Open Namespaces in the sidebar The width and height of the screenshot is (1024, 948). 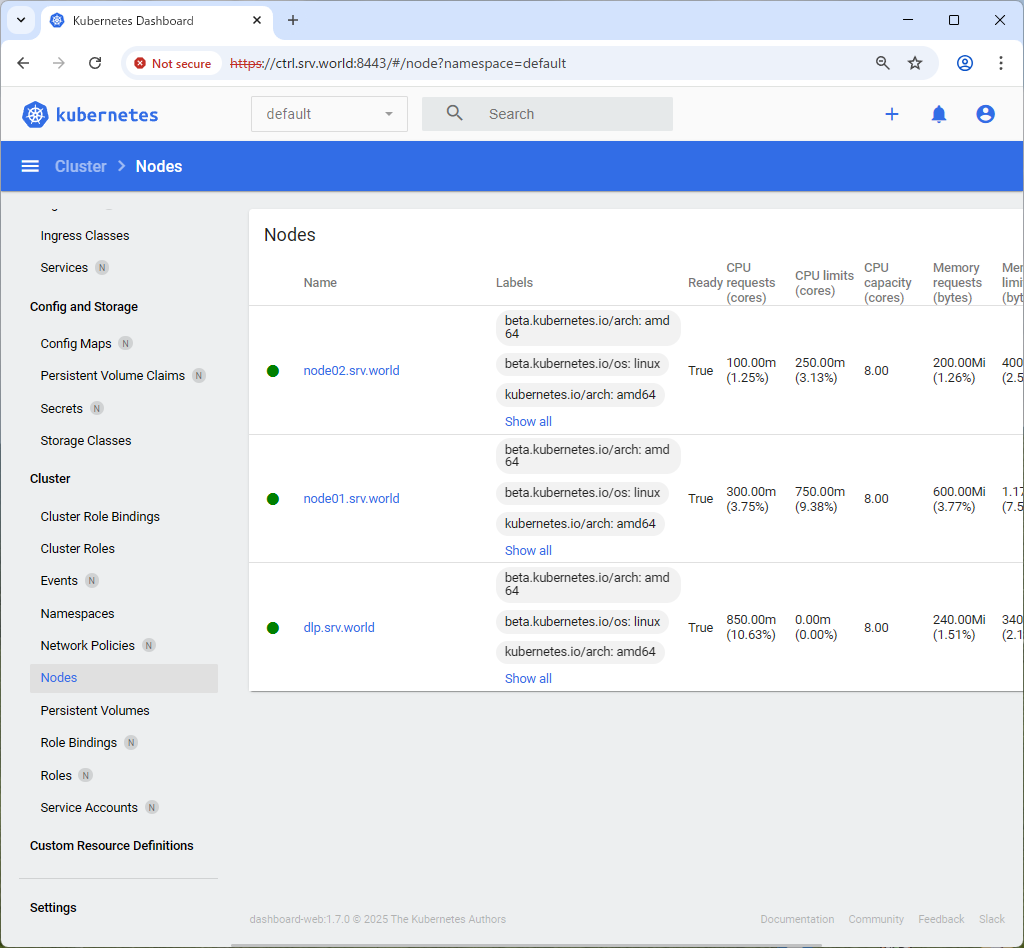coord(77,613)
